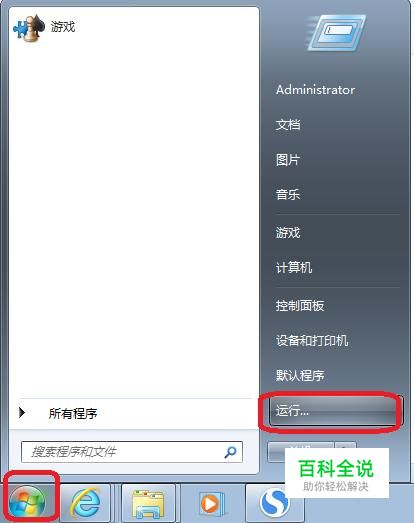The height and width of the screenshot is (523, 414).
Task: Click the user account picture at top right
Action: (x=336, y=33)
